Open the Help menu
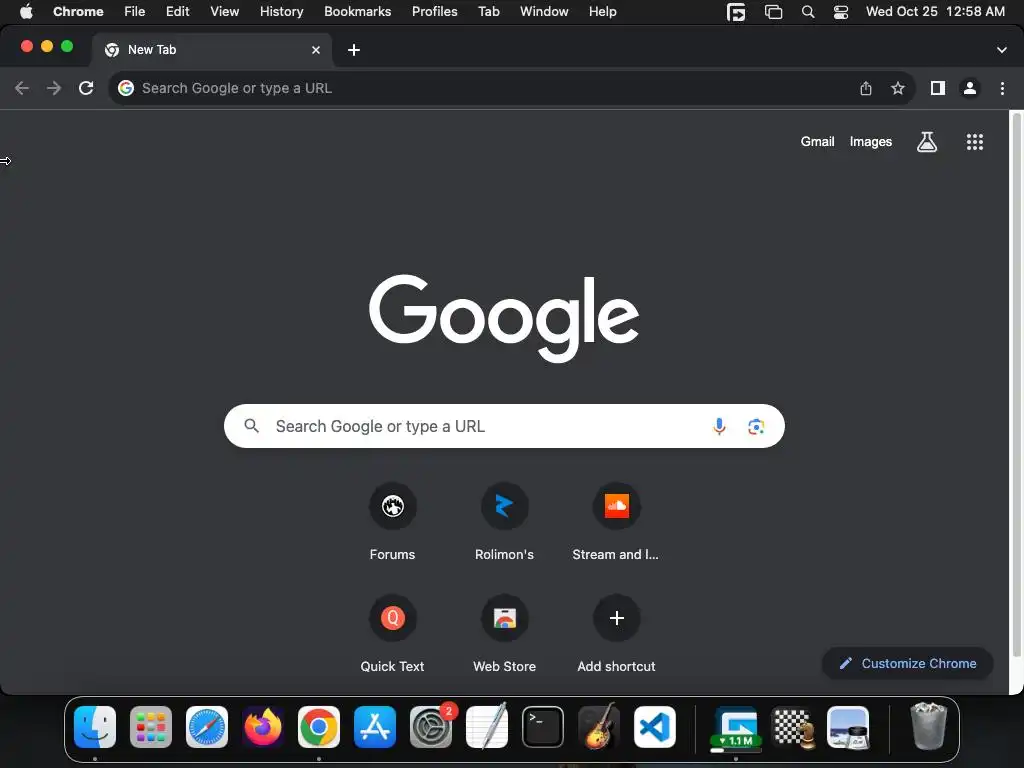The height and width of the screenshot is (768, 1024). [x=602, y=12]
